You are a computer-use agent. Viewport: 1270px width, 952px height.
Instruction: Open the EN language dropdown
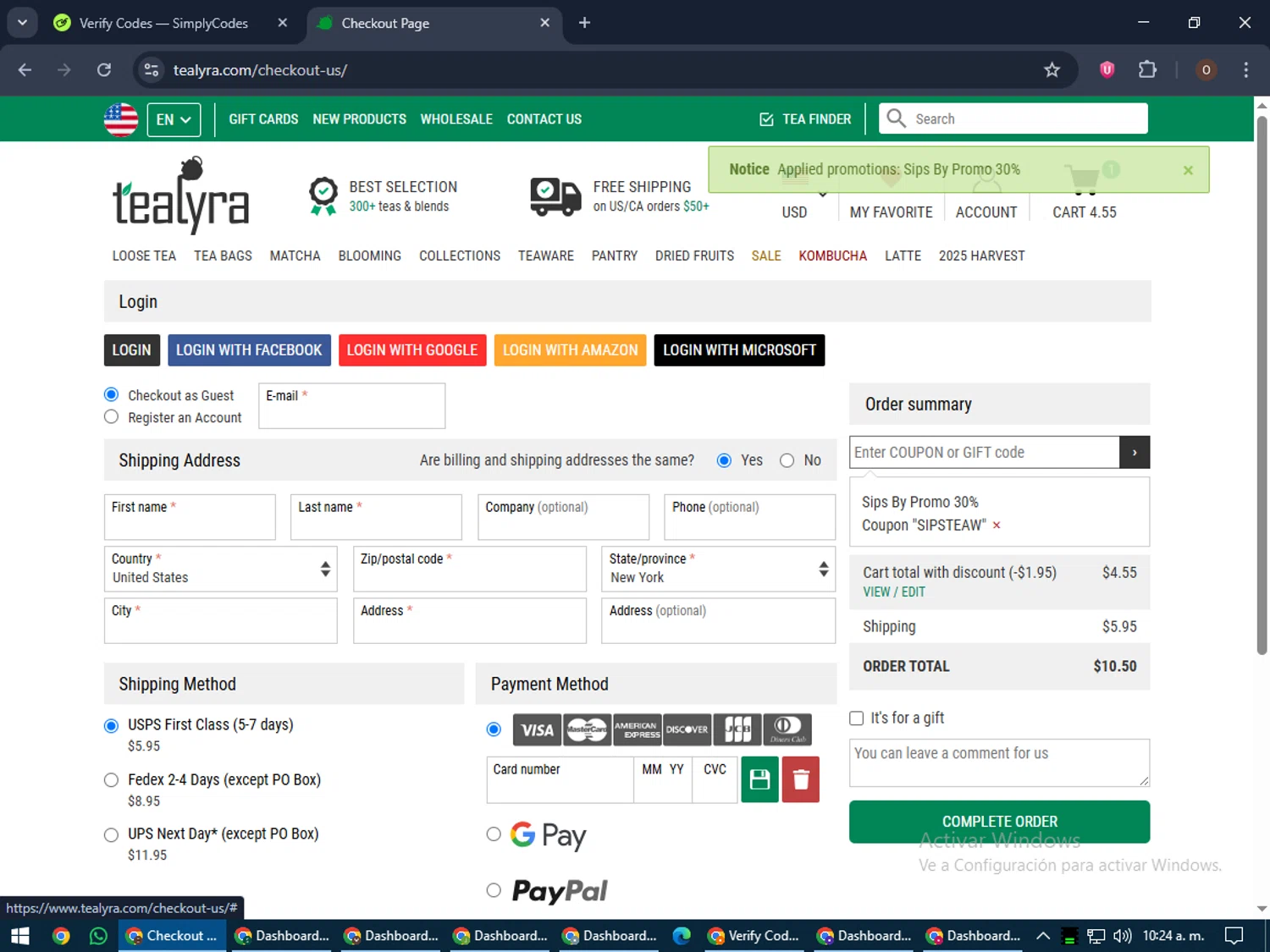coord(174,119)
